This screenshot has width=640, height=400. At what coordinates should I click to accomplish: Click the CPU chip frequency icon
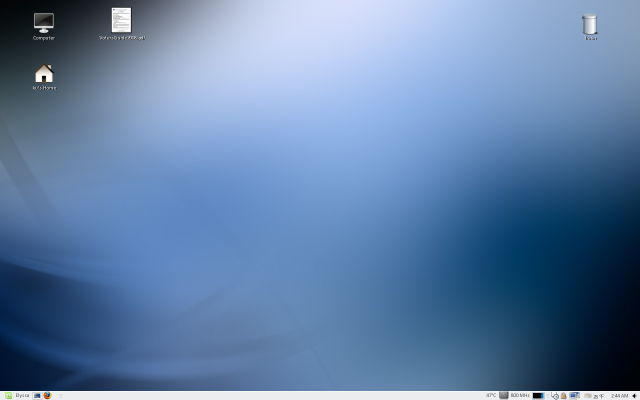504,396
